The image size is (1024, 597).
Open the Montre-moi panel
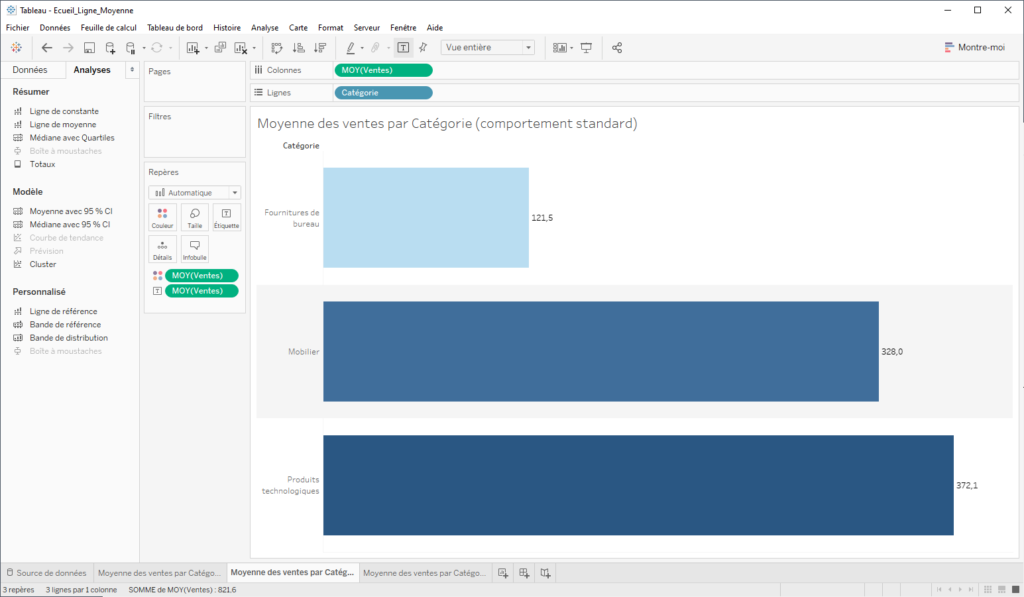tap(974, 47)
